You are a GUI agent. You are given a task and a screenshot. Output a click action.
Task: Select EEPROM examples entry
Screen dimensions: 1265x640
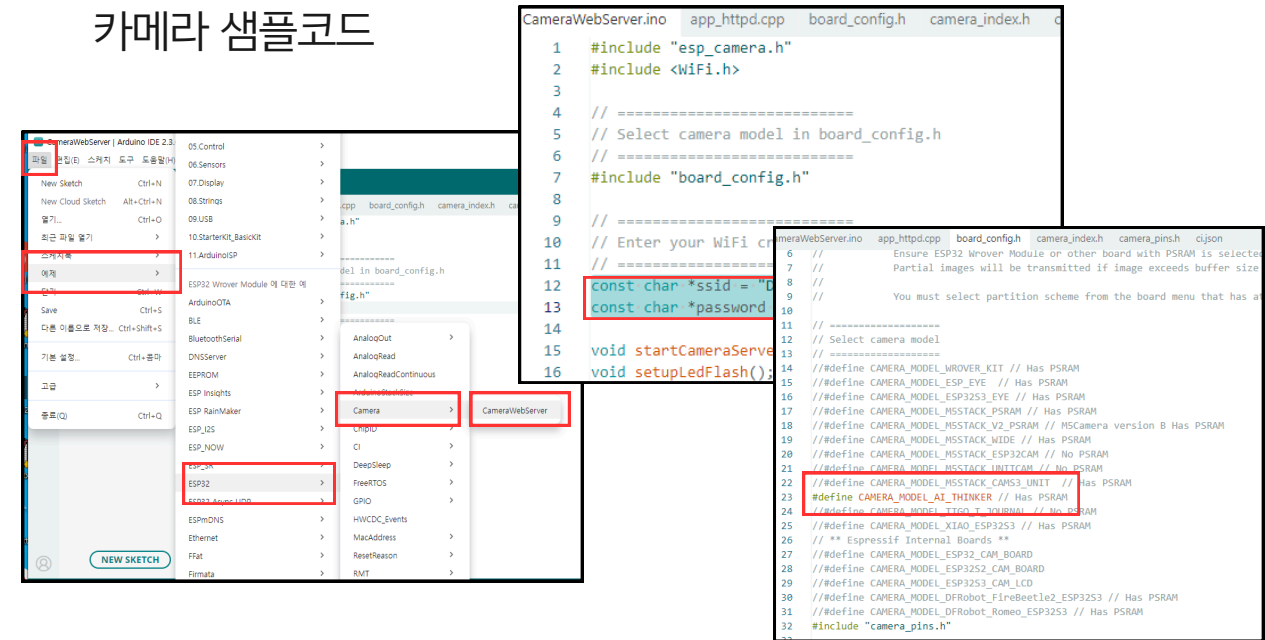point(257,375)
